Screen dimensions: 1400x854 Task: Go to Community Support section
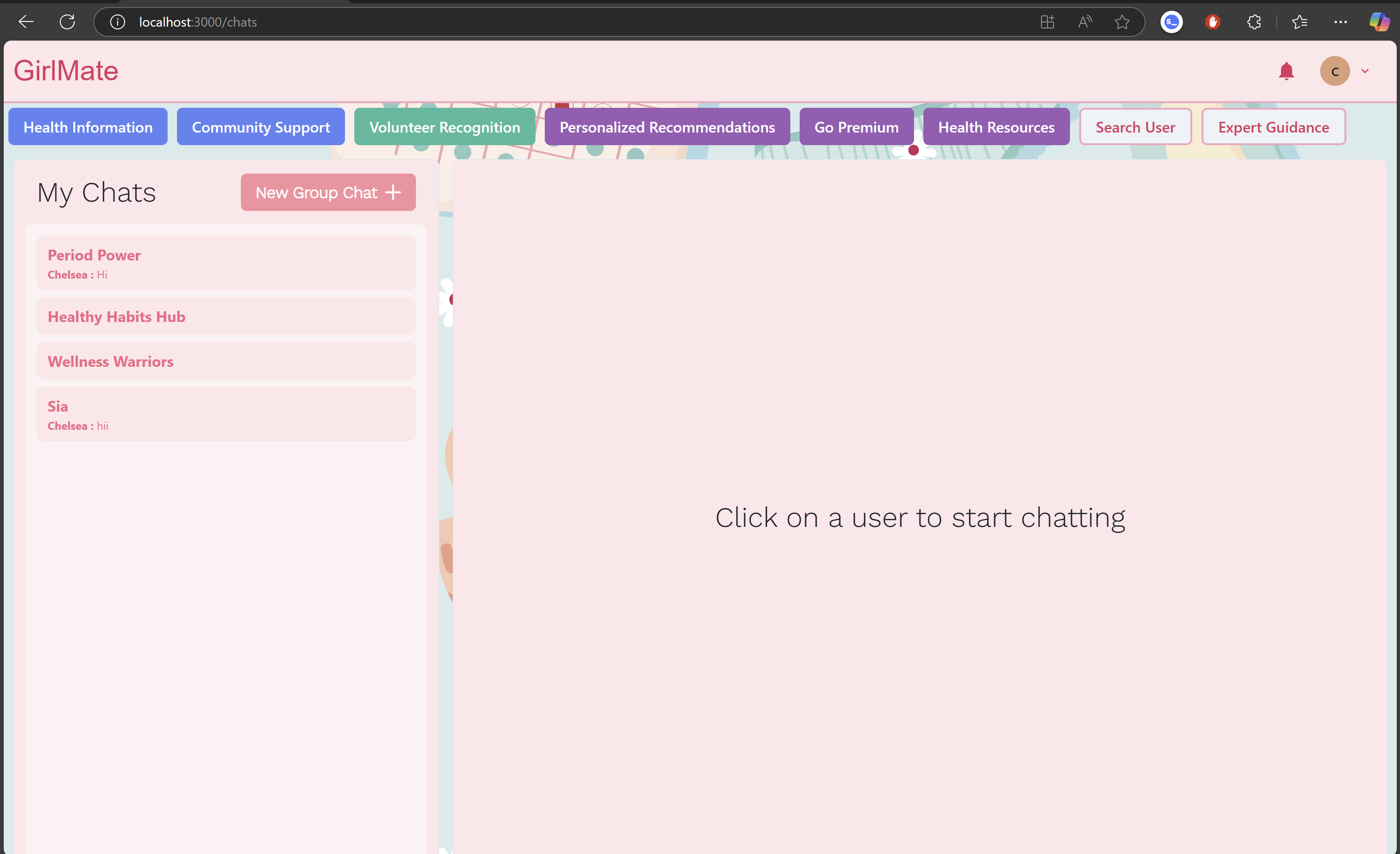coord(261,127)
